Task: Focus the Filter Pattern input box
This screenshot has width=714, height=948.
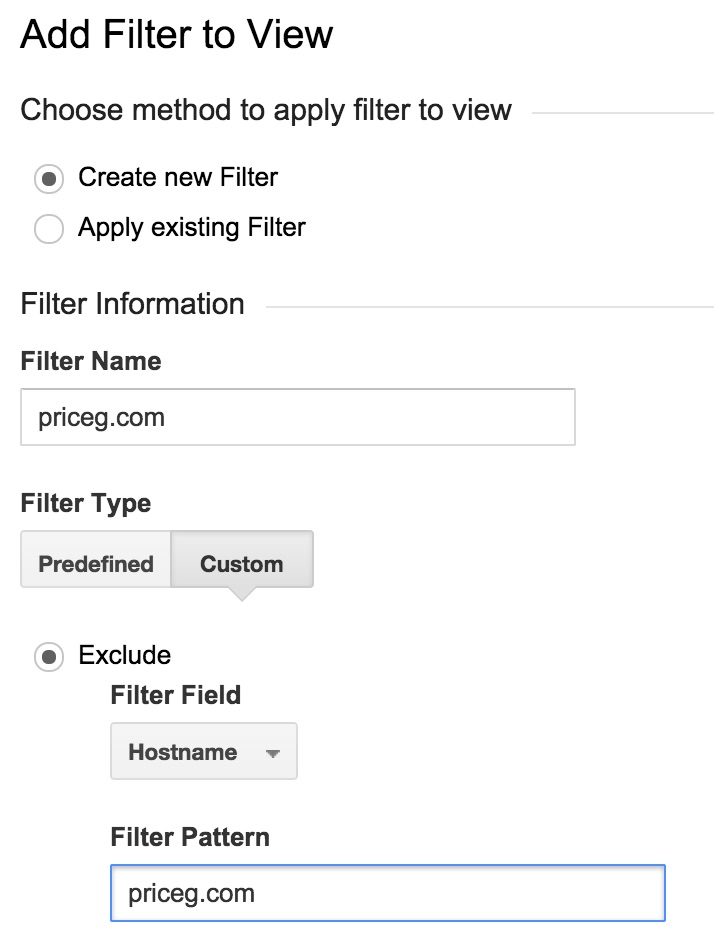Action: pyautogui.click(x=388, y=893)
